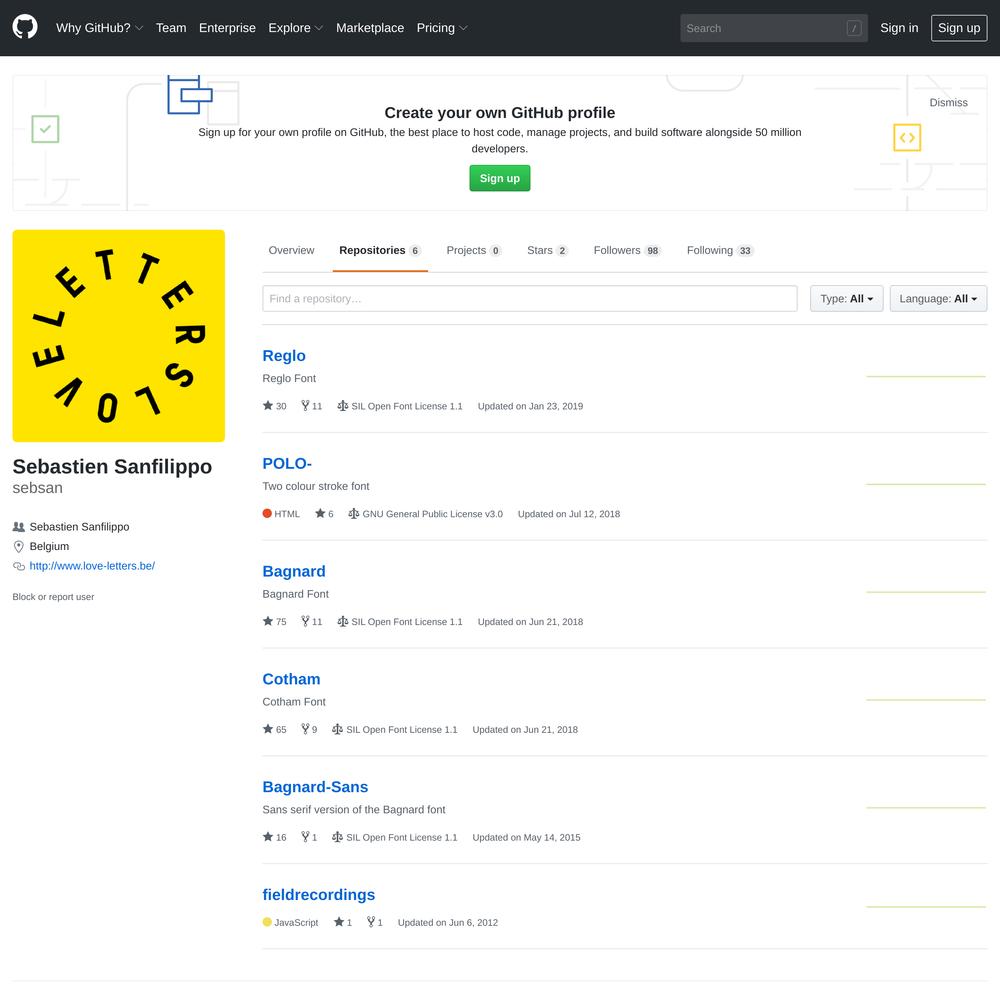Click star count icon for Bagnard-Sans

[x=268, y=837]
